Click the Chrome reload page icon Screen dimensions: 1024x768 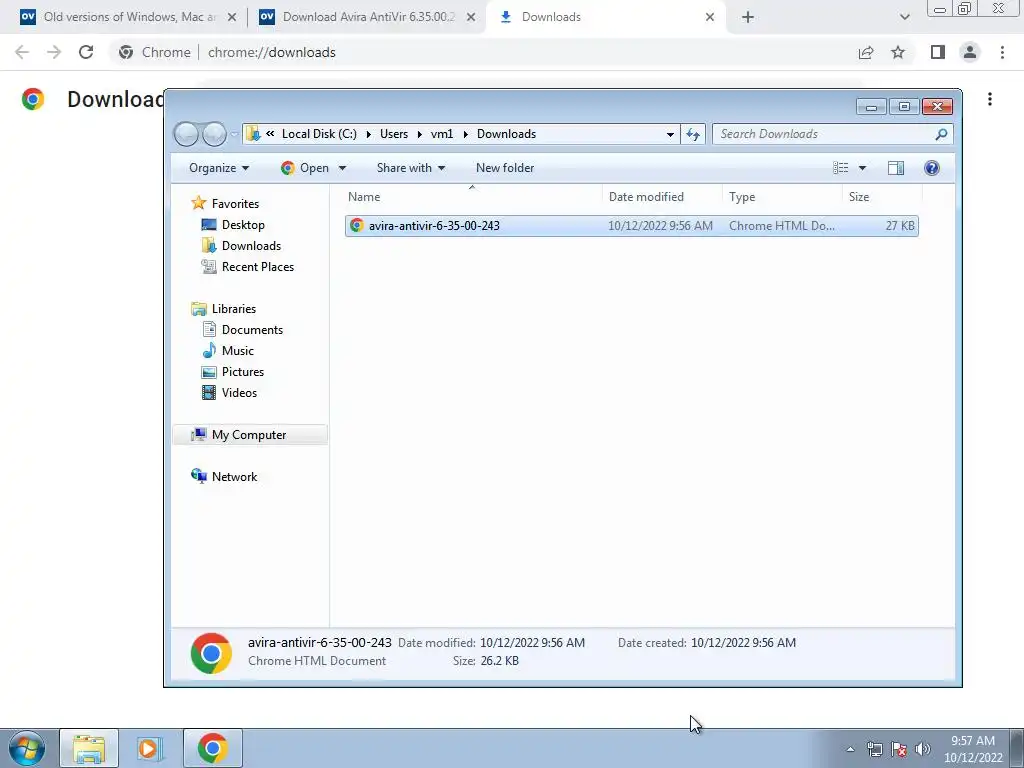(86, 52)
